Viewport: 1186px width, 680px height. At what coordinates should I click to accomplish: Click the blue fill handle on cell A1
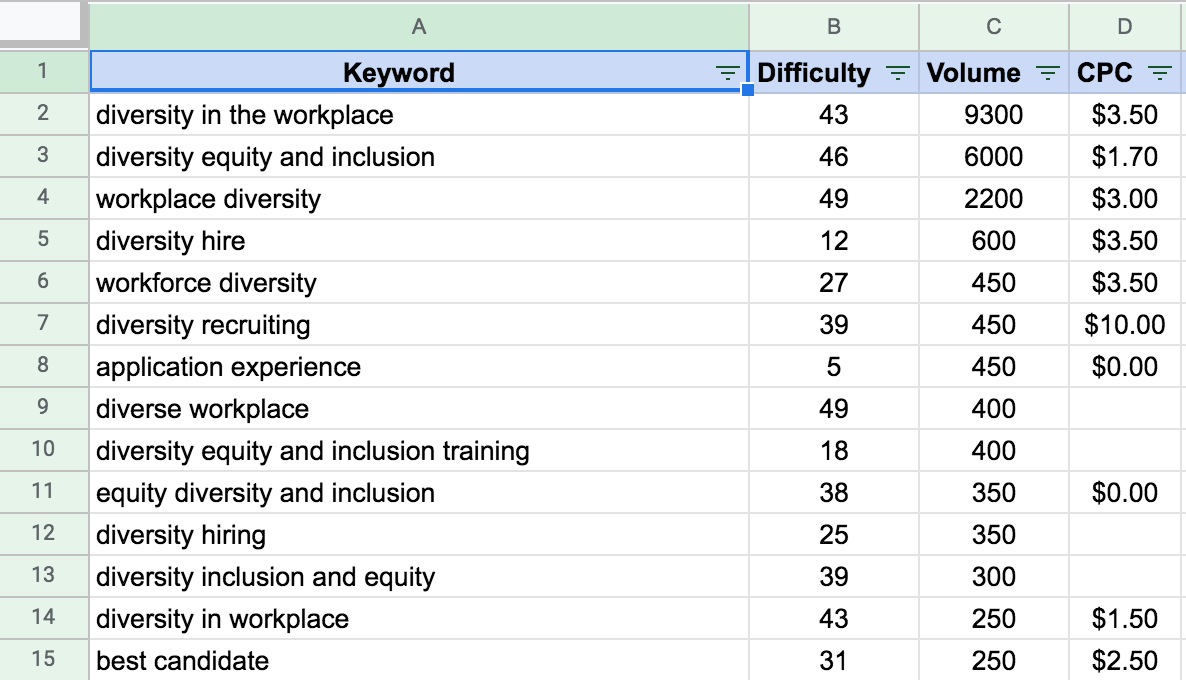click(x=746, y=91)
